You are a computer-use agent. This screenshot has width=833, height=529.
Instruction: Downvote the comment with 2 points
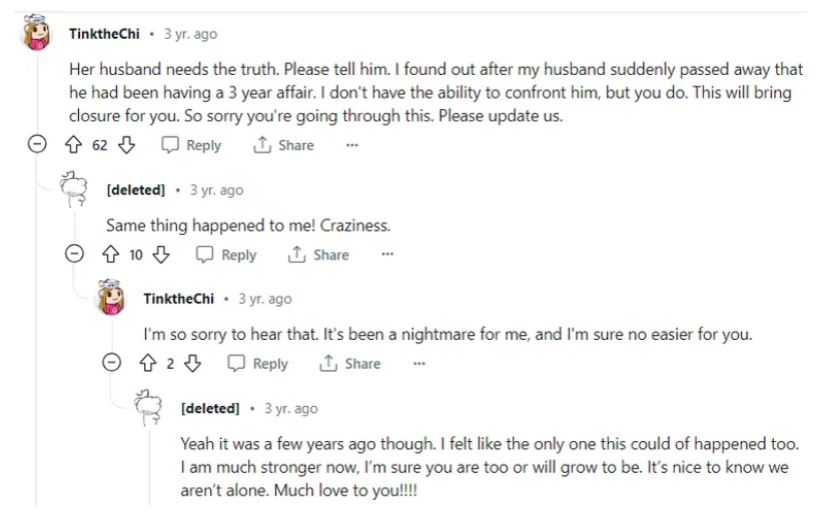click(x=193, y=364)
